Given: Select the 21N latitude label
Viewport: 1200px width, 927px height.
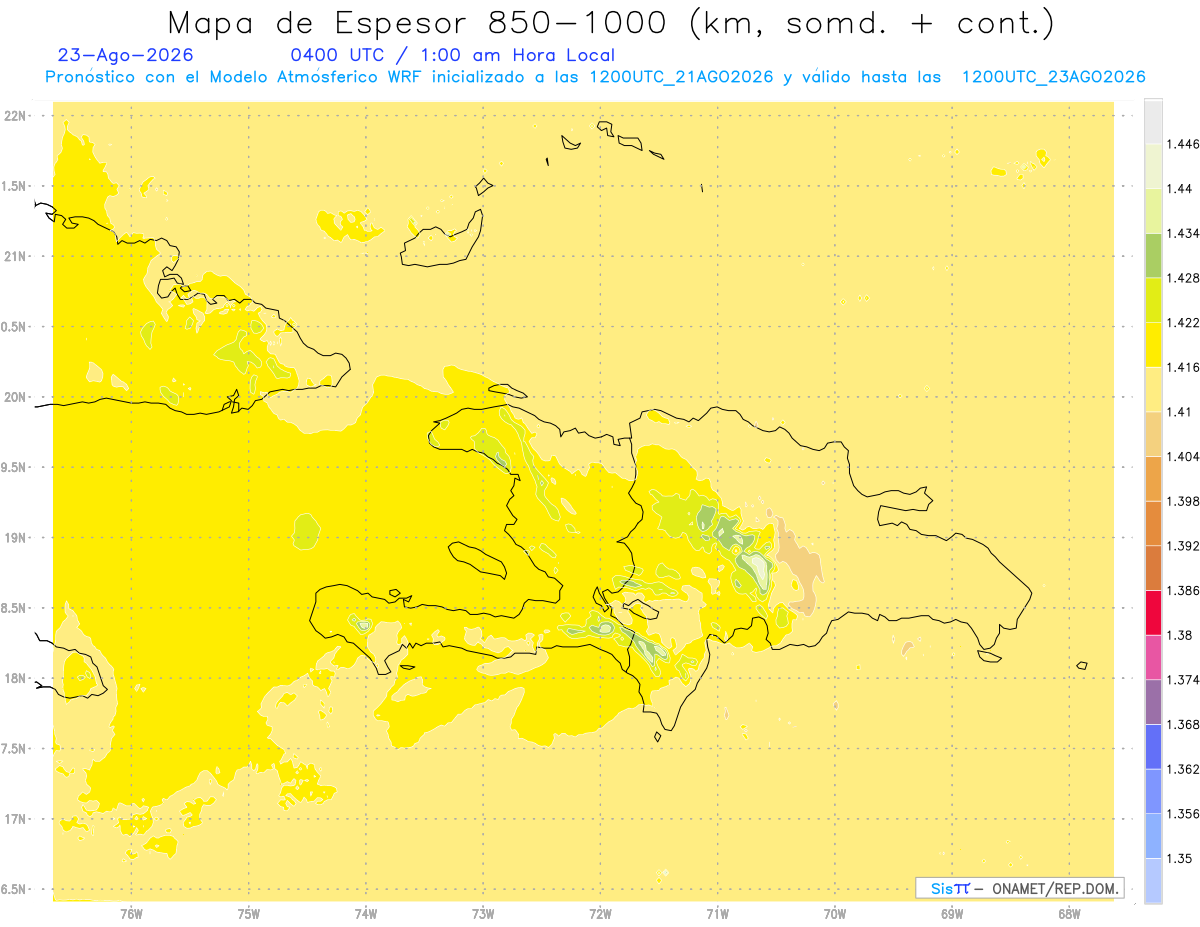Looking at the screenshot, I should coord(16,256).
